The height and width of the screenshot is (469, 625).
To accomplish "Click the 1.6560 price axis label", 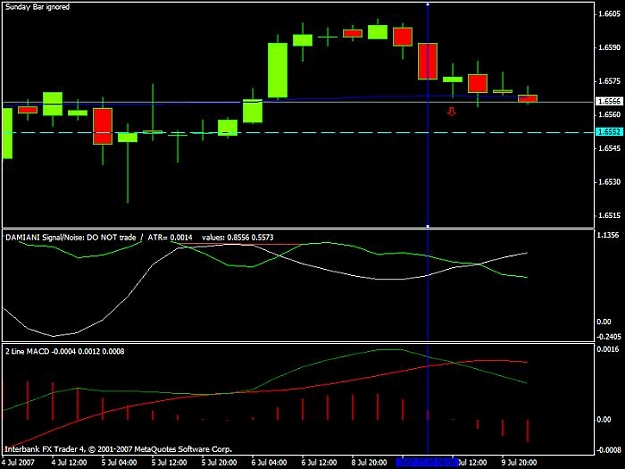I will click(609, 115).
